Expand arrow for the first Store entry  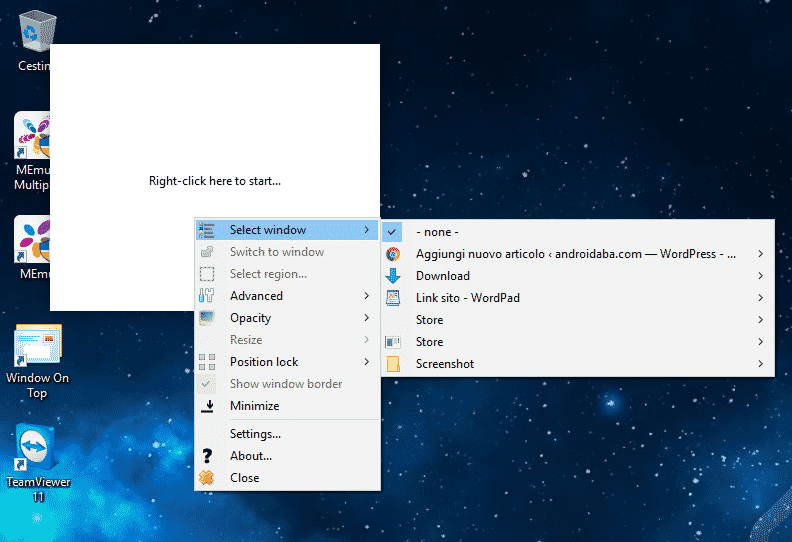[x=761, y=320]
